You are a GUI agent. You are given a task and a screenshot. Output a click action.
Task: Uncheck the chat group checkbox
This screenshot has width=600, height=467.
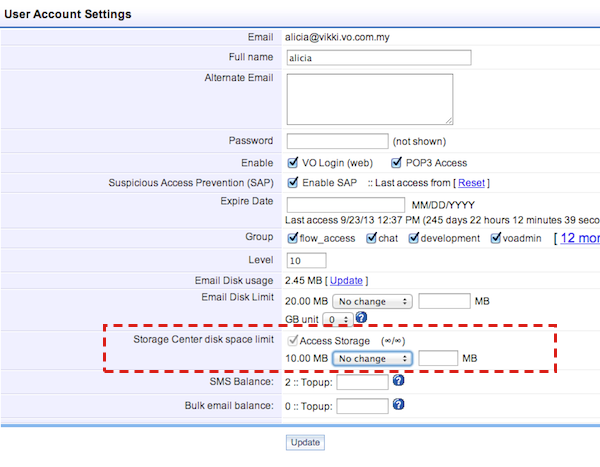[372, 238]
